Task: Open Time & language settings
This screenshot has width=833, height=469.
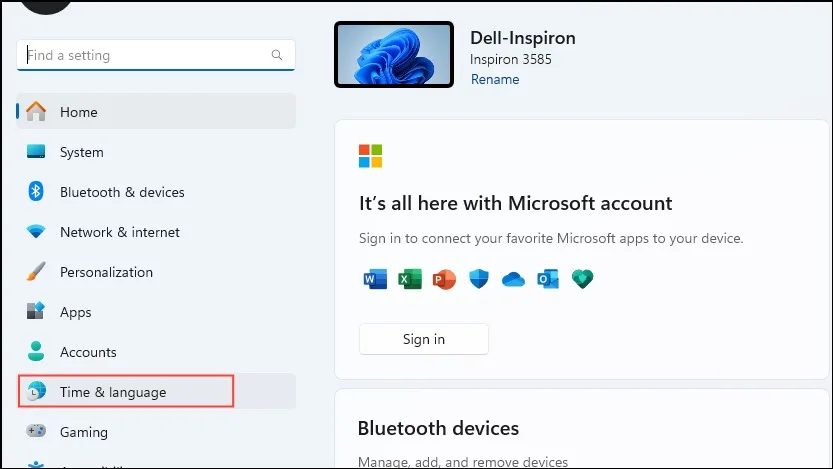Action: pyautogui.click(x=156, y=391)
